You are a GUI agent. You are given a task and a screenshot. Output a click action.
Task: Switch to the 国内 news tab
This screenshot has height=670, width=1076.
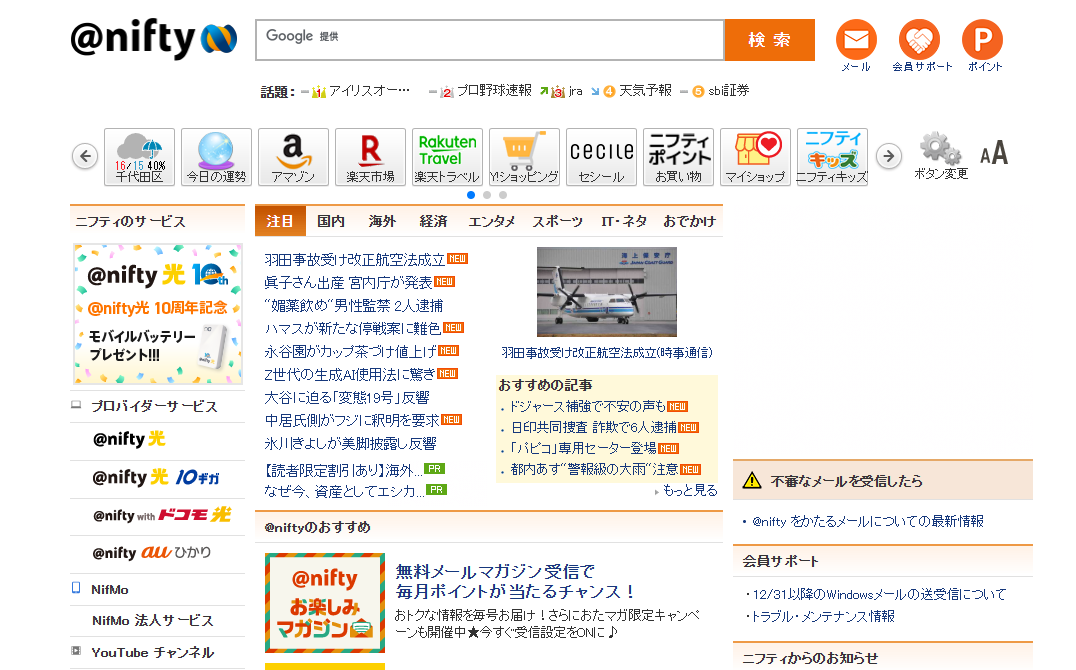(331, 221)
